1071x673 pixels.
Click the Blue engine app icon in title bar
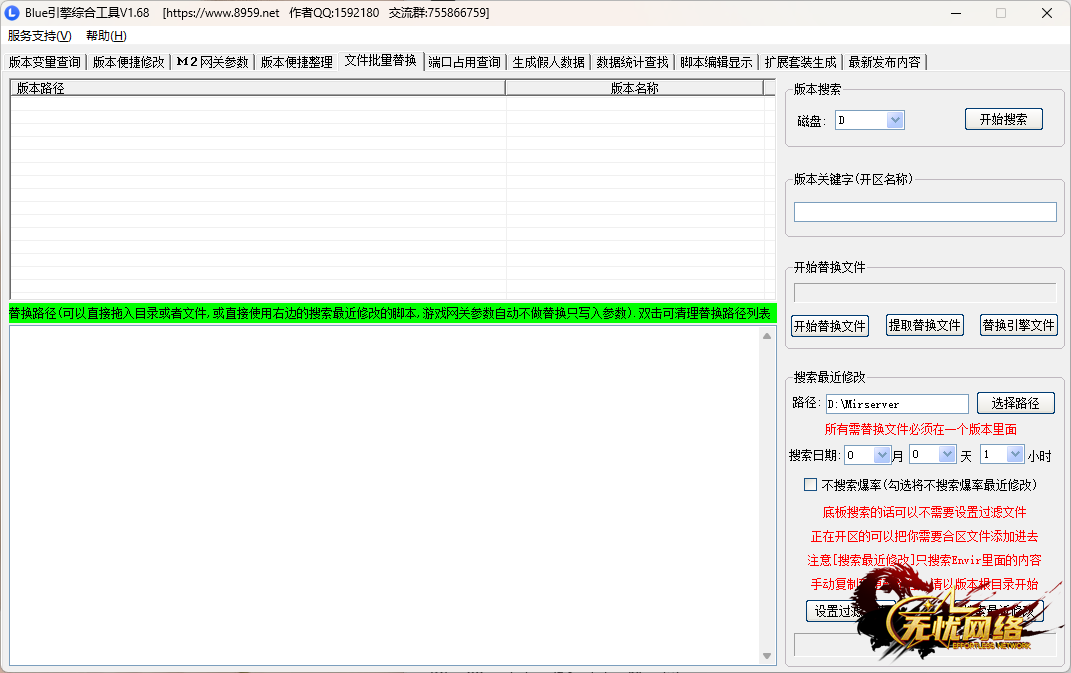click(13, 13)
